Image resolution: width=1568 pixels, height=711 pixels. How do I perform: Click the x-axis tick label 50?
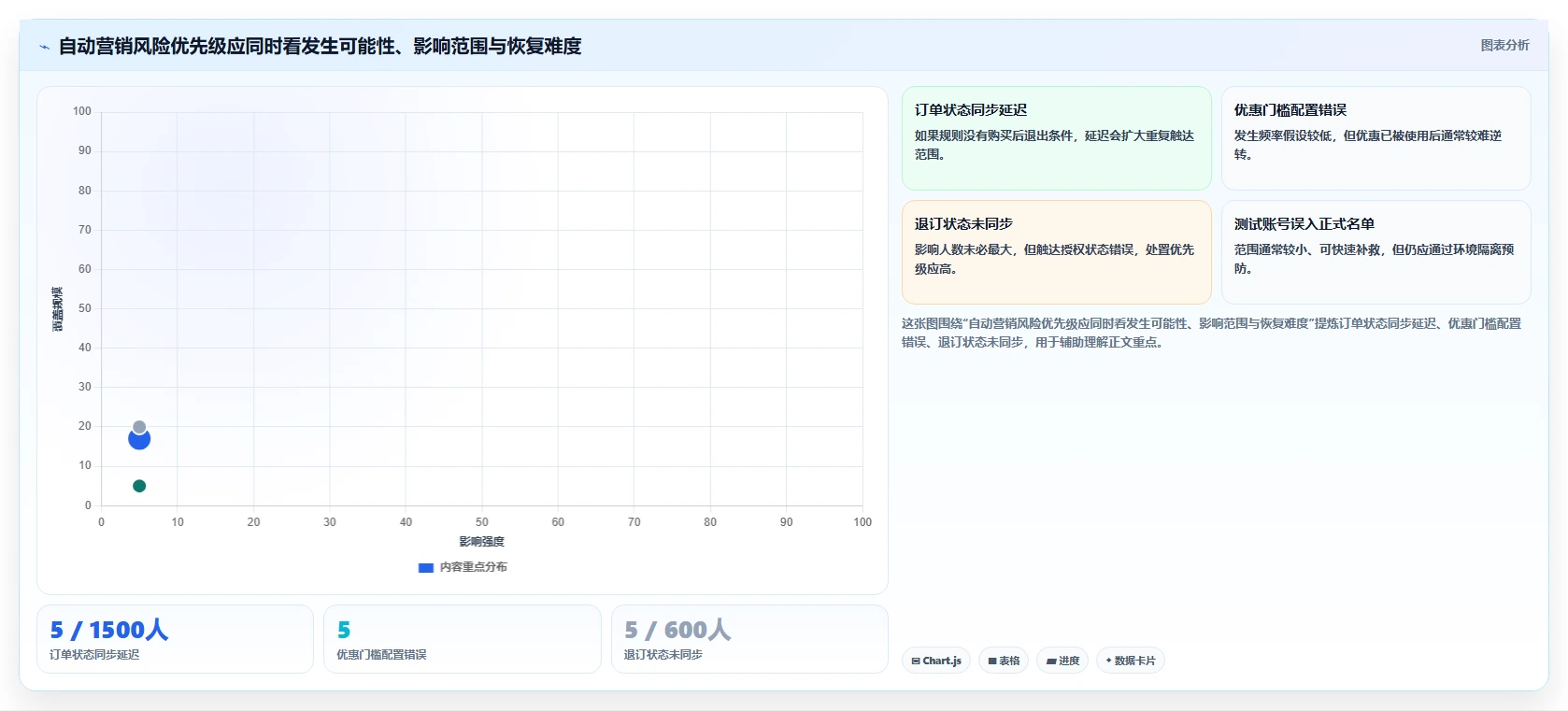[x=481, y=522]
